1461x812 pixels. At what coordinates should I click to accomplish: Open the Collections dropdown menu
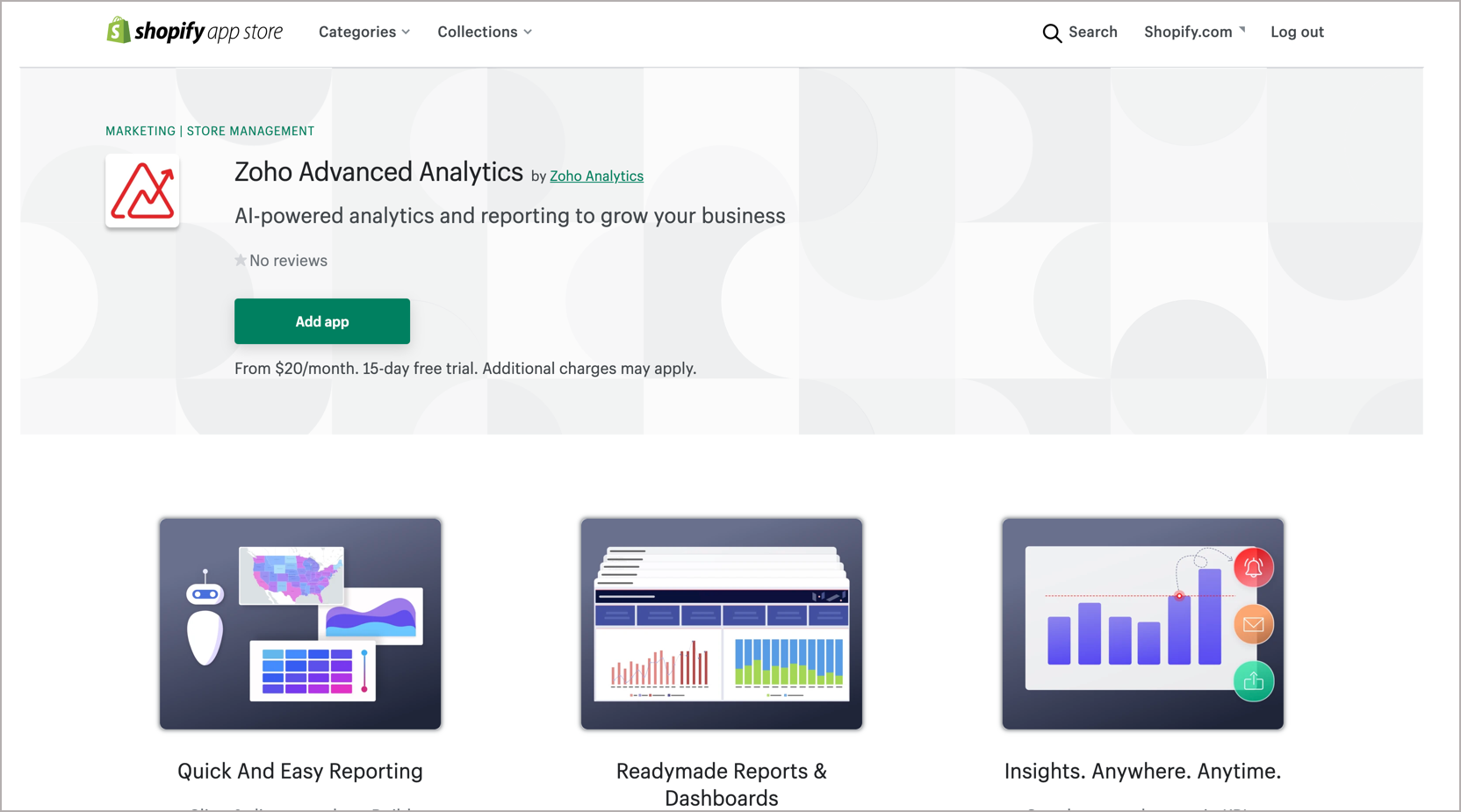click(484, 32)
